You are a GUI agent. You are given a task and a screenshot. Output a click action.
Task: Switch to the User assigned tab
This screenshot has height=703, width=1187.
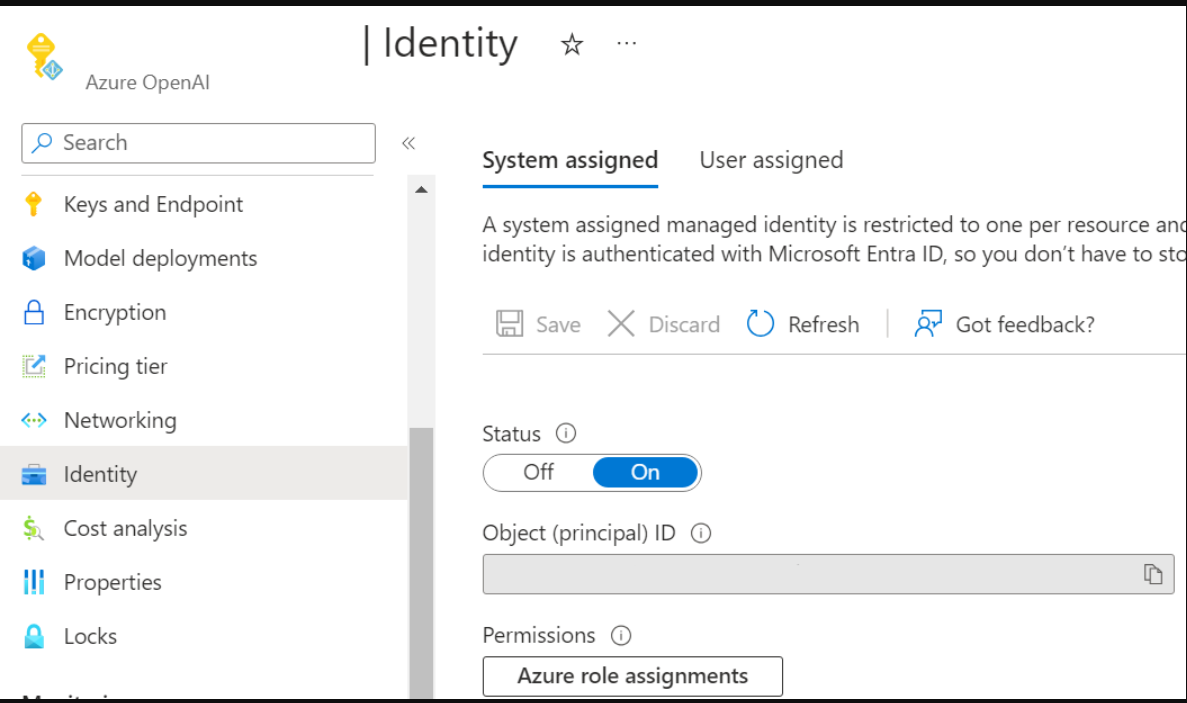point(771,160)
